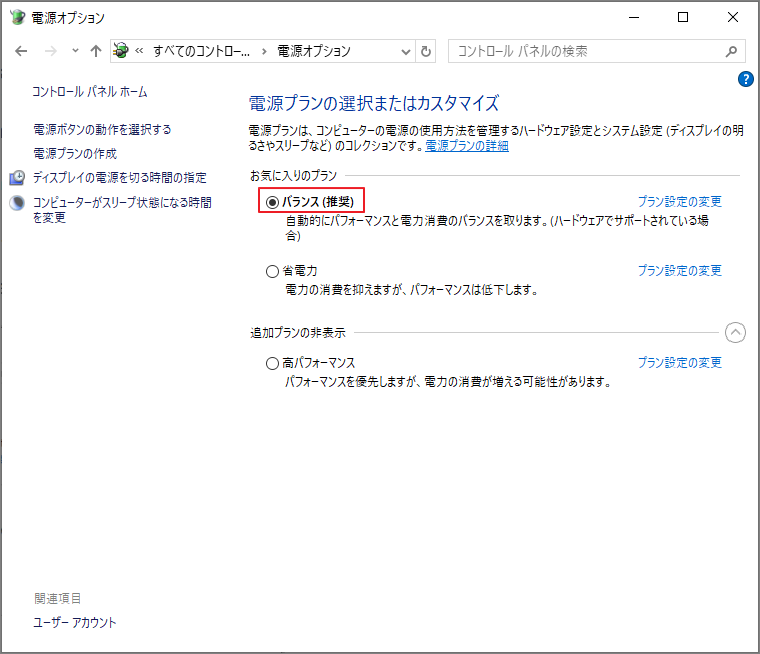Open プラン設定の変更 for 省電力 plan
760x654 pixels.
(680, 270)
